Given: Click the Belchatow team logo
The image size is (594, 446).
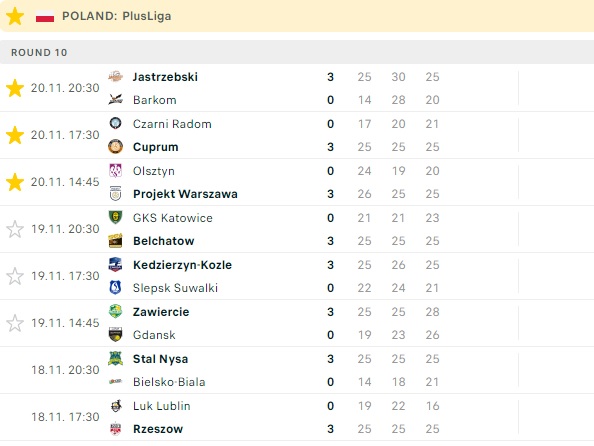Looking at the screenshot, I should click(115, 241).
